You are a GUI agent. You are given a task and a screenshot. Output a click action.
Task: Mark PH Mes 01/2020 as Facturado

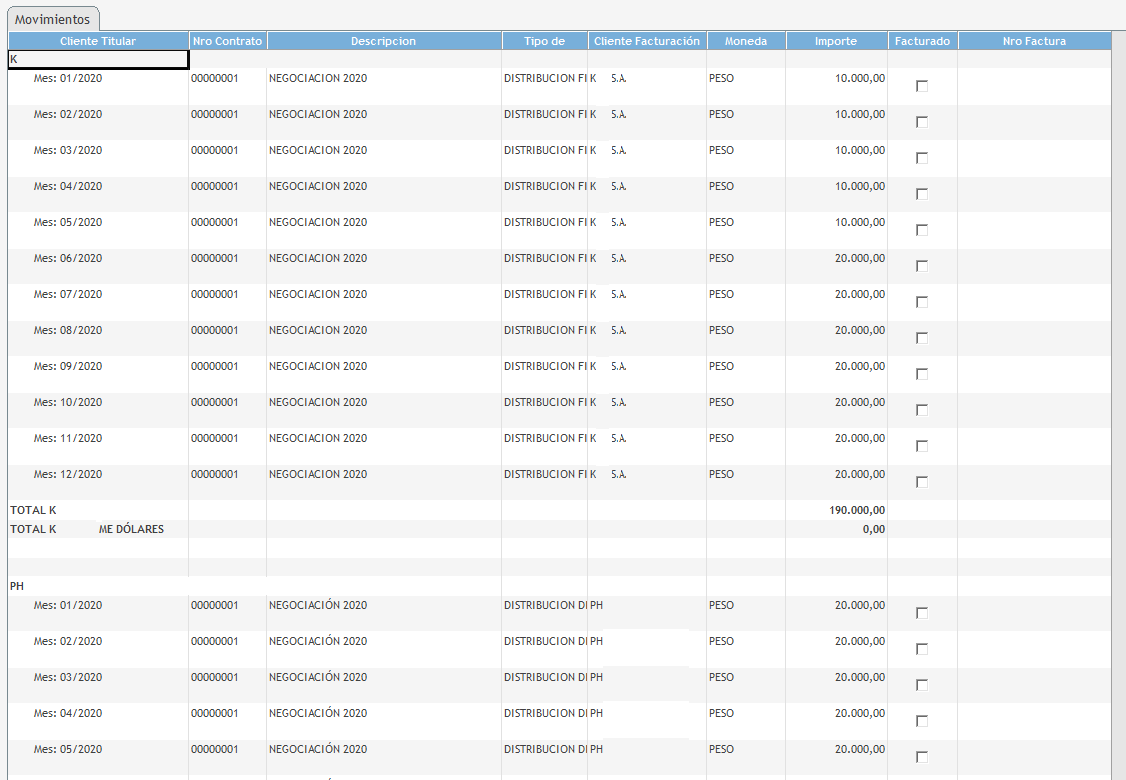coord(922,613)
